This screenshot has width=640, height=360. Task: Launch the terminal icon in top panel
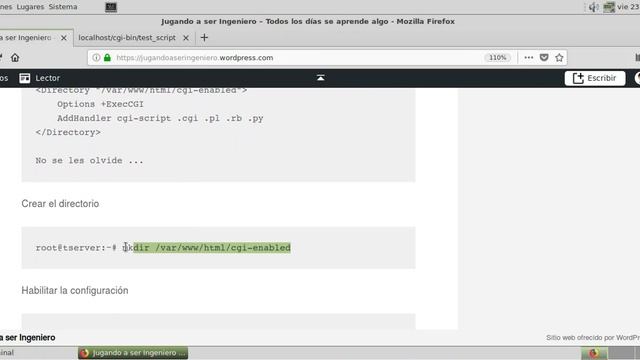[x=111, y=7]
